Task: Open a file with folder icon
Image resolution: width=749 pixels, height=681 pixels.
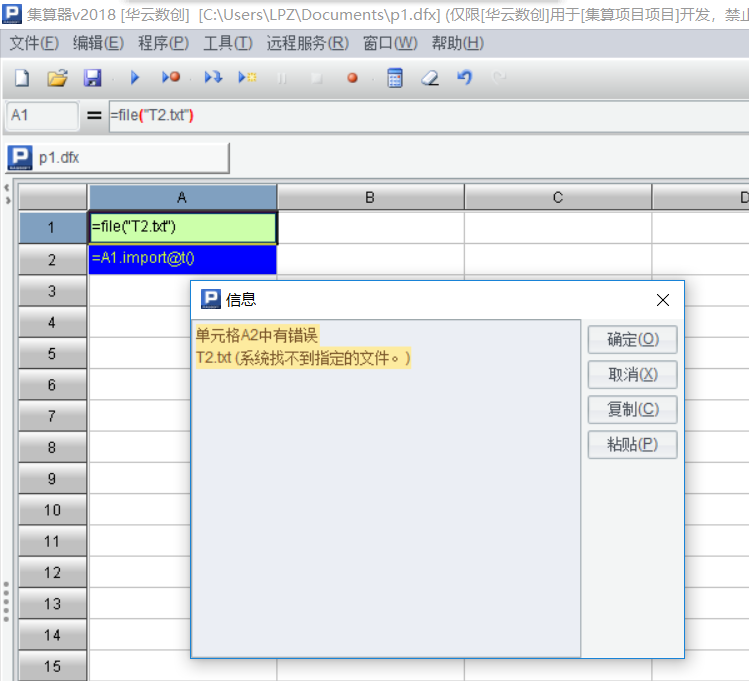Action: [x=57, y=77]
